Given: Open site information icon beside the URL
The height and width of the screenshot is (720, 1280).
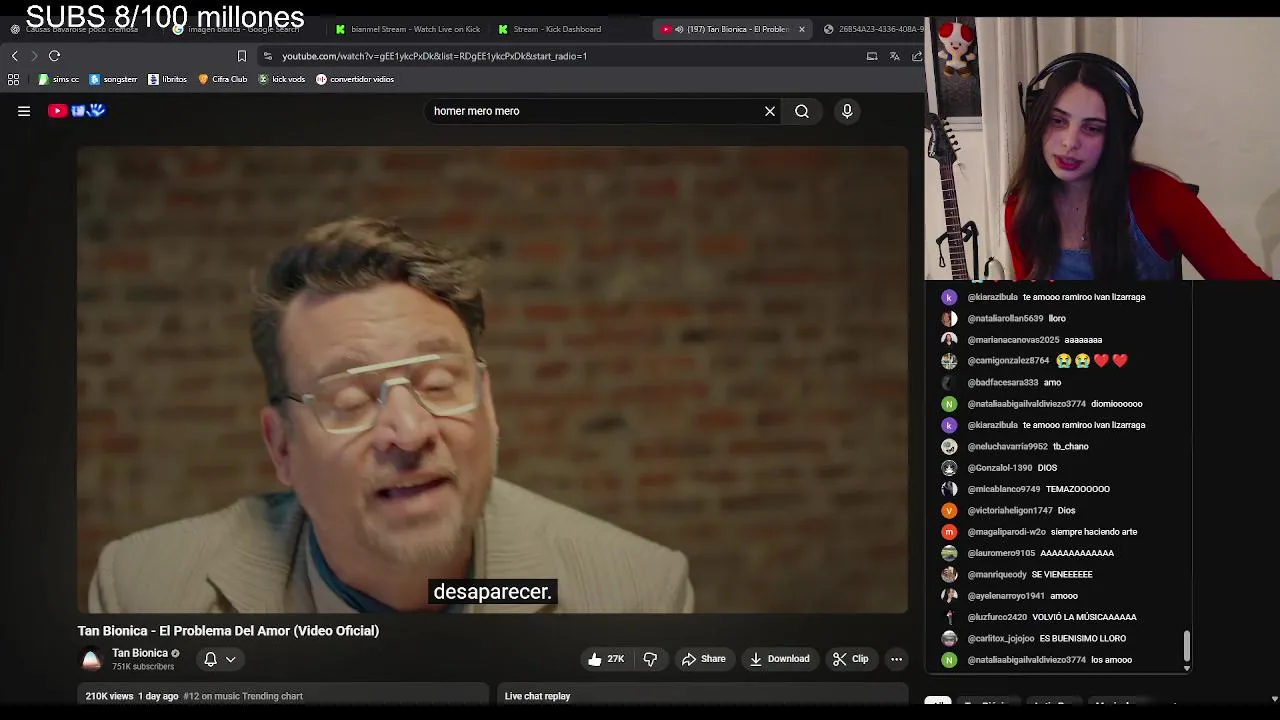Looking at the screenshot, I should [x=268, y=56].
